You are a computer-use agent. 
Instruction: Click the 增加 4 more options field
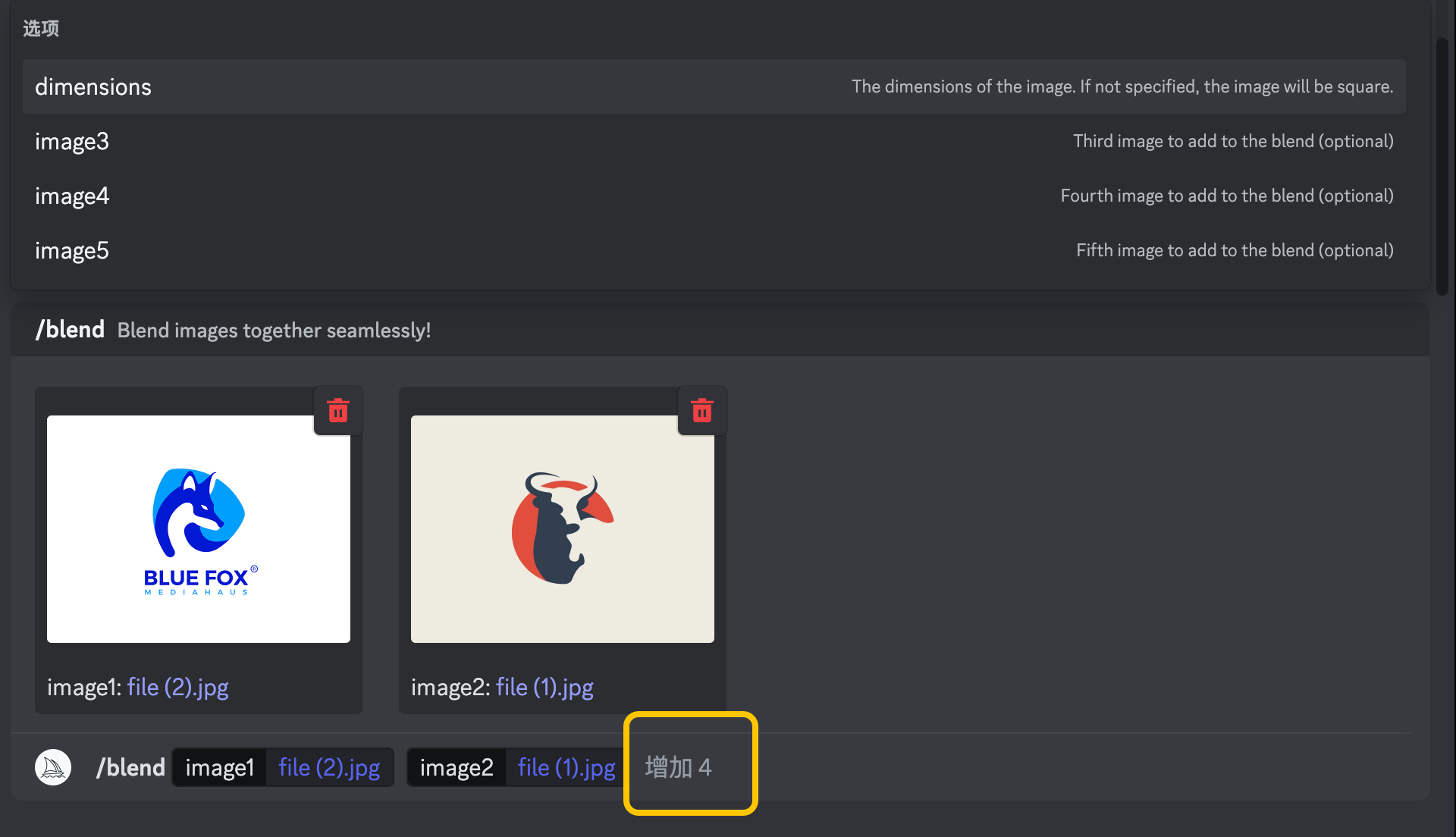coord(679,767)
